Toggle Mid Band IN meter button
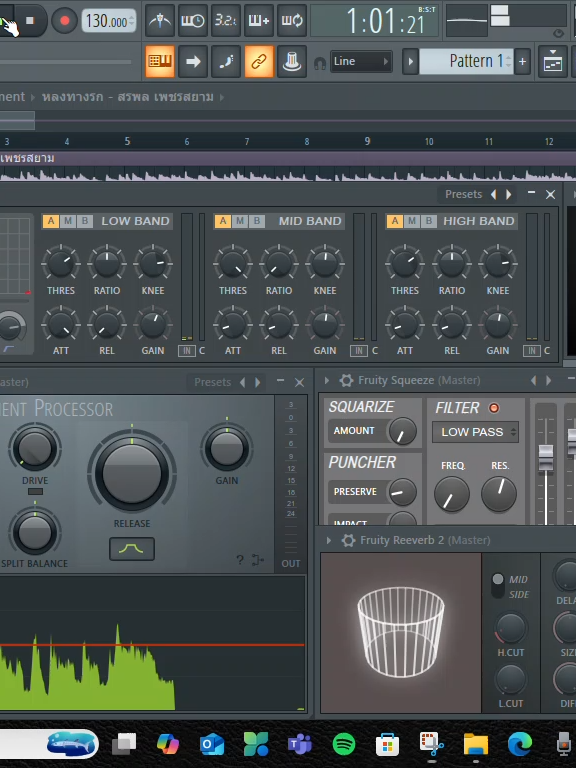This screenshot has width=576, height=768. (x=359, y=351)
